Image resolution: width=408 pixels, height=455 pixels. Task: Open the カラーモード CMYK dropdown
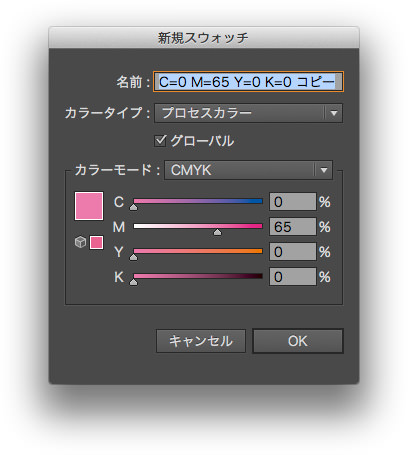(x=248, y=170)
